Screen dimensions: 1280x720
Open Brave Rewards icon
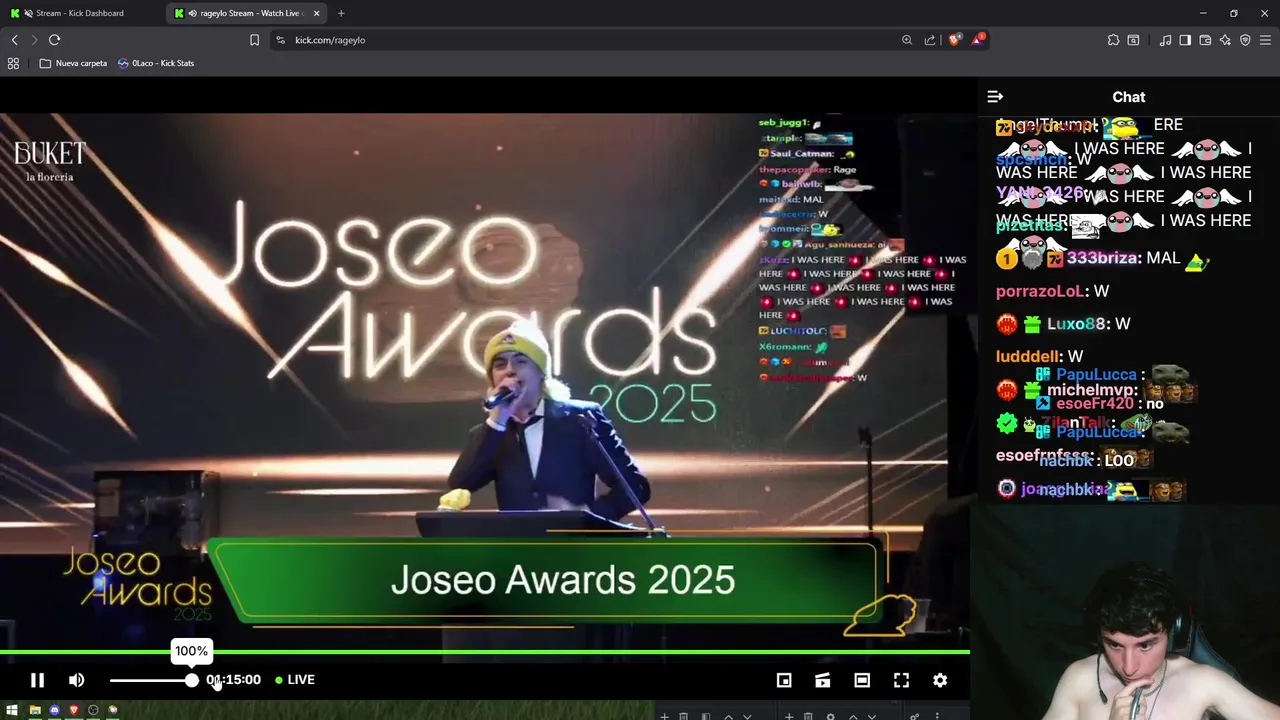(x=978, y=40)
